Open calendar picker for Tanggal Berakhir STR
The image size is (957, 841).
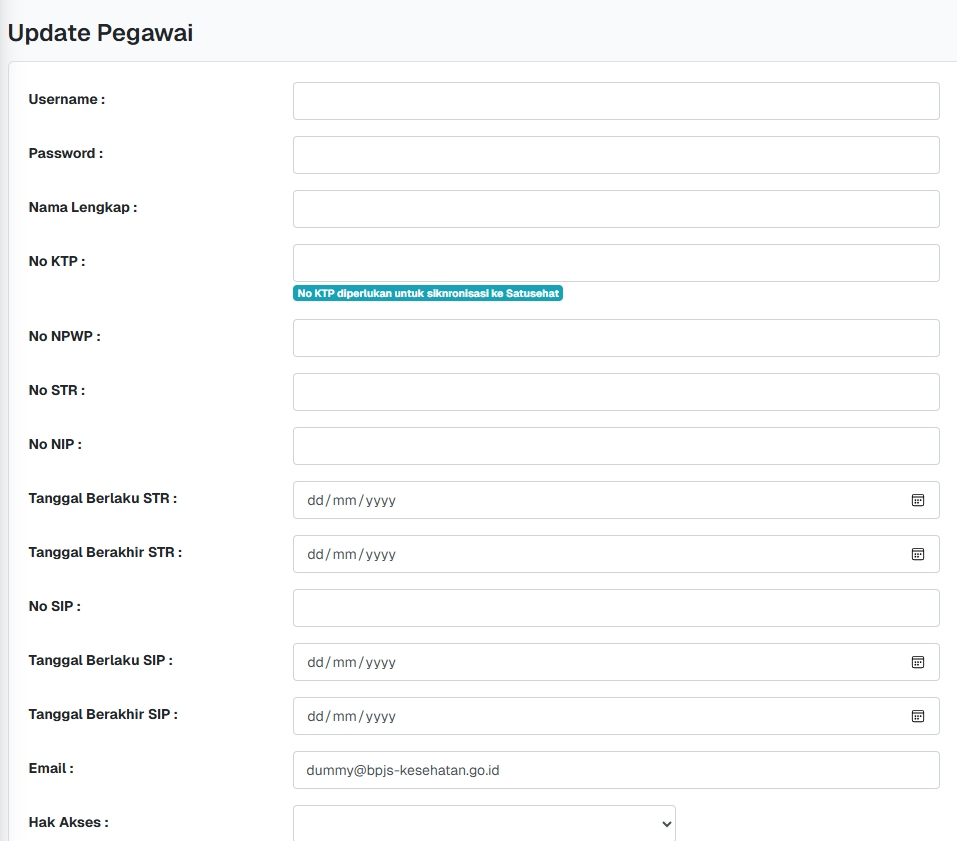(917, 554)
